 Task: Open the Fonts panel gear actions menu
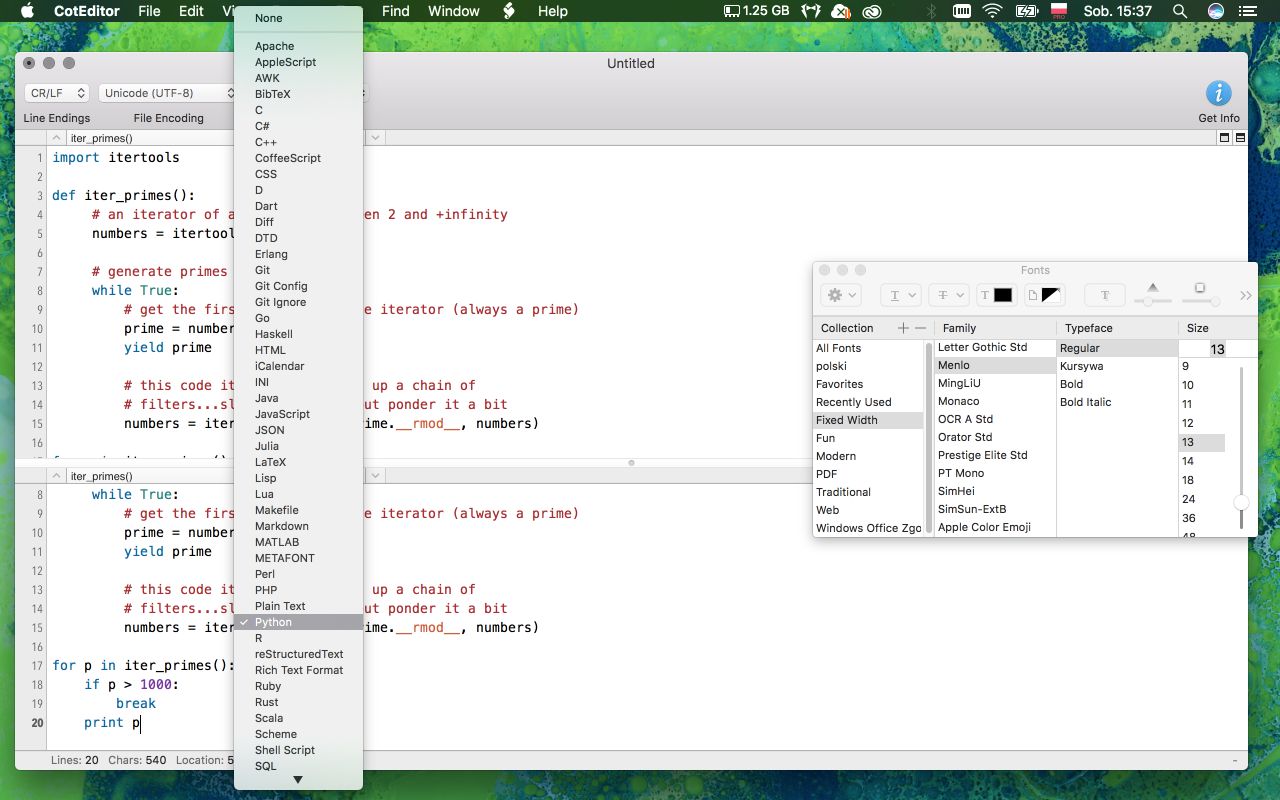[x=840, y=295]
